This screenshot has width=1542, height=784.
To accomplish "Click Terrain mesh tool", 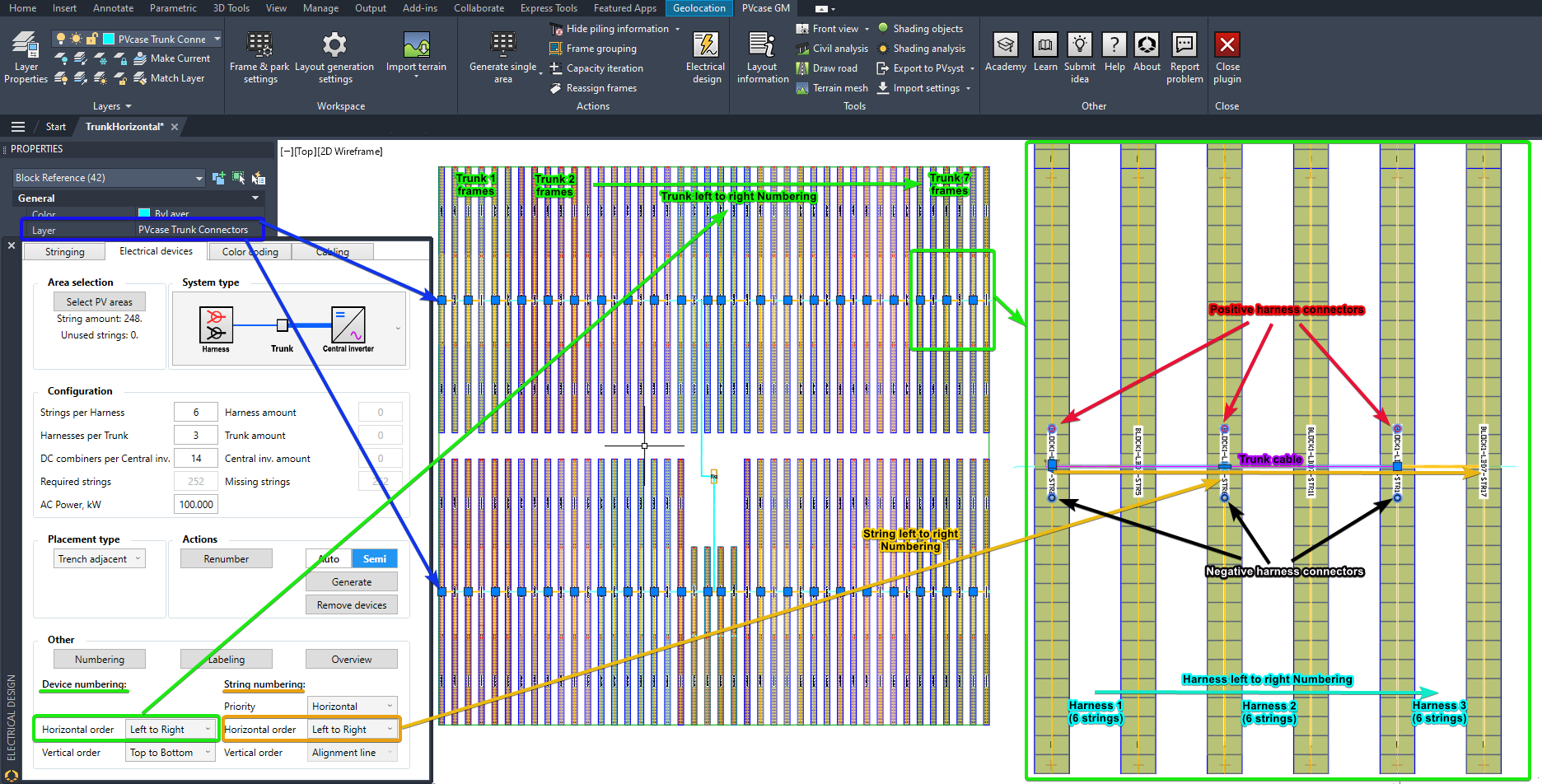I will [x=832, y=88].
